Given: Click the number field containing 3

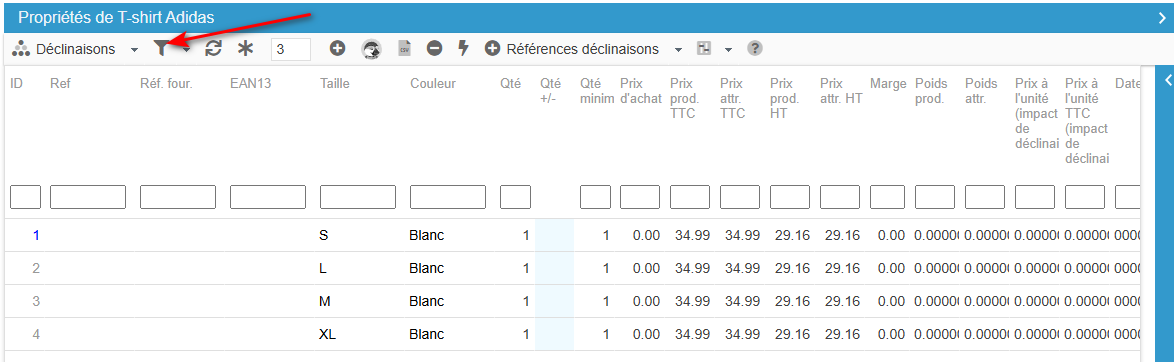Looking at the screenshot, I should click(x=291, y=49).
